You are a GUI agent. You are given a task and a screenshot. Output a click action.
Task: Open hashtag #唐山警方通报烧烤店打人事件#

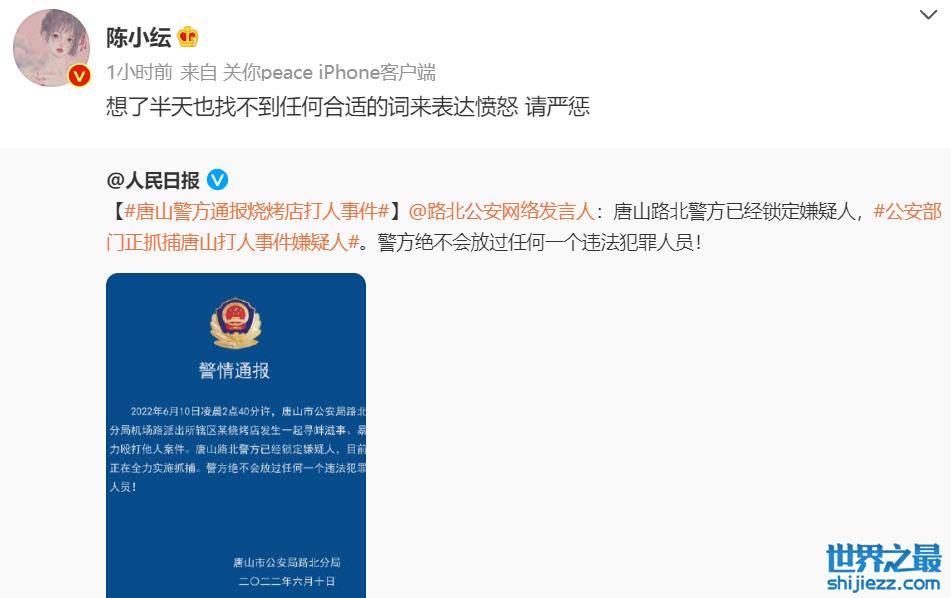tap(257, 211)
